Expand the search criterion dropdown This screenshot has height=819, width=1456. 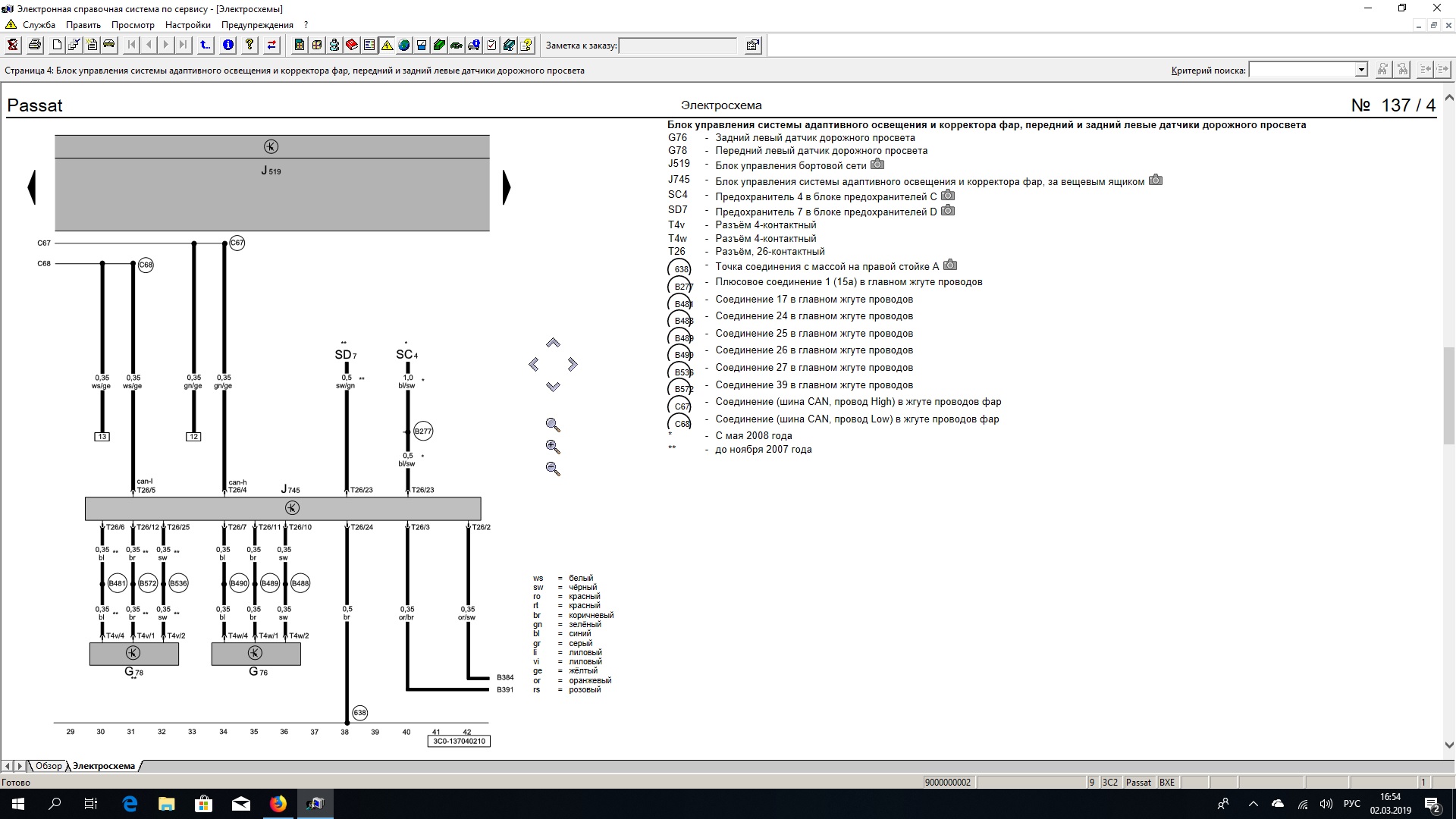point(1360,70)
